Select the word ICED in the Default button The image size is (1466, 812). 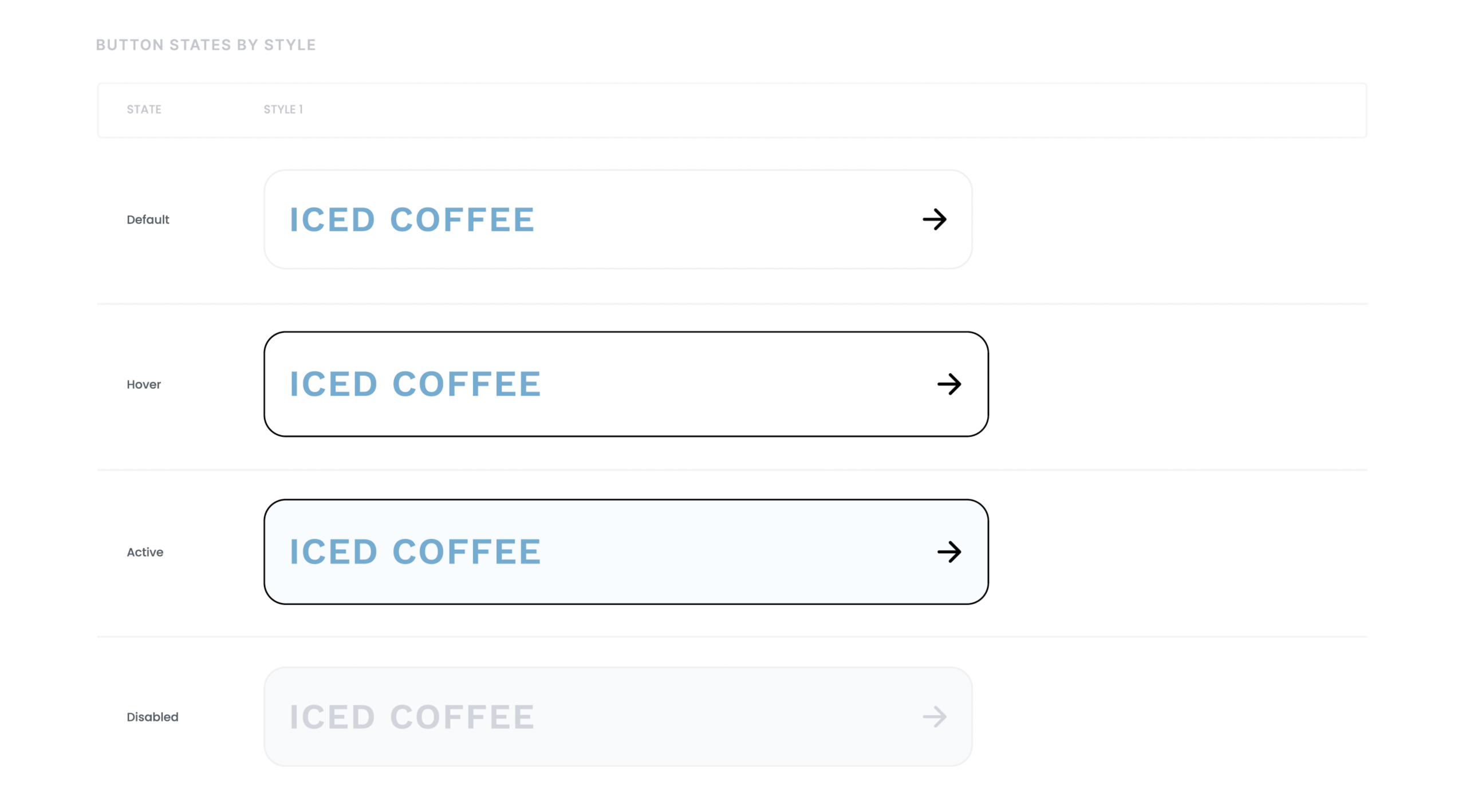click(x=332, y=220)
